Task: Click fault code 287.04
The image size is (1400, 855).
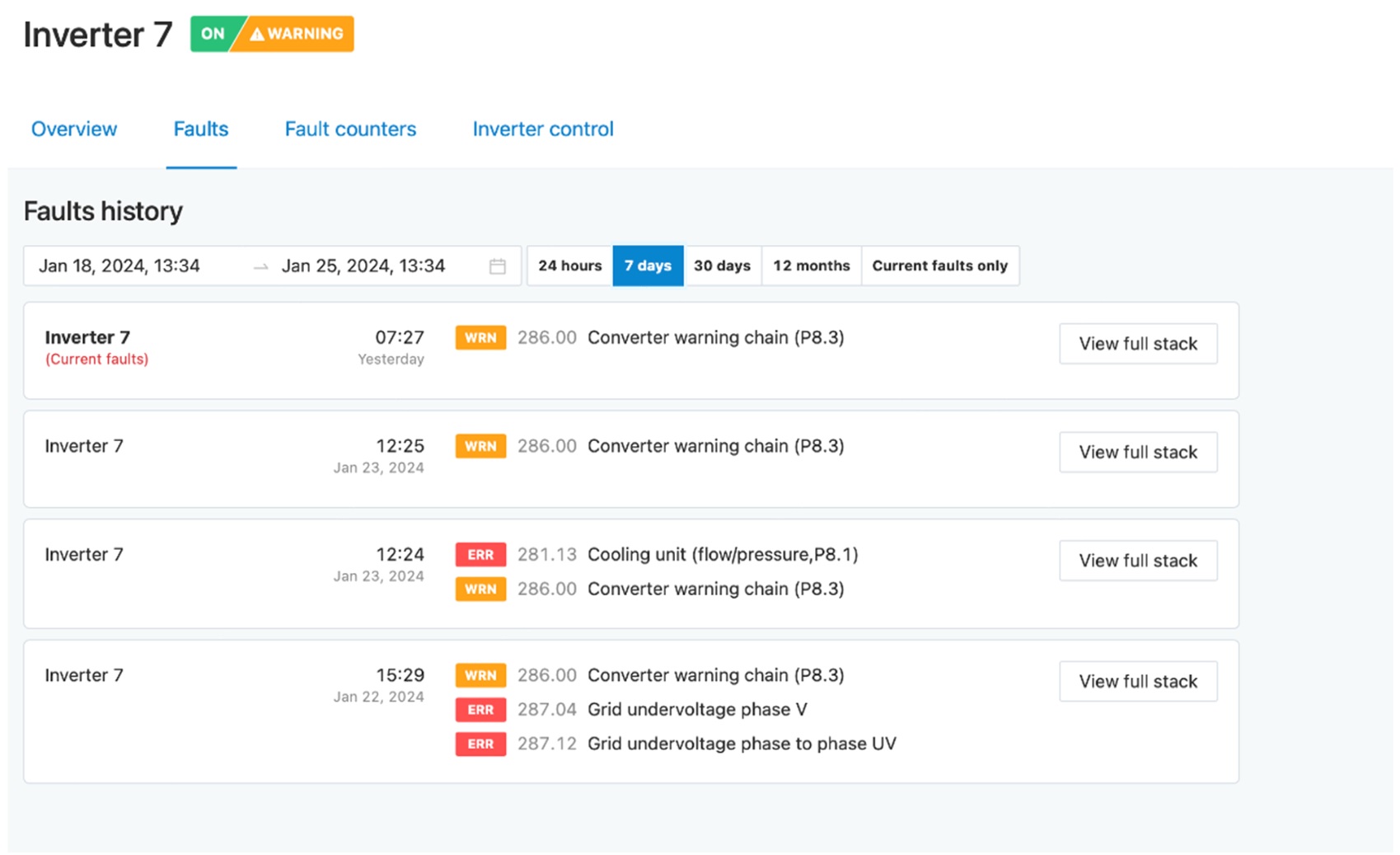Action: tap(547, 709)
